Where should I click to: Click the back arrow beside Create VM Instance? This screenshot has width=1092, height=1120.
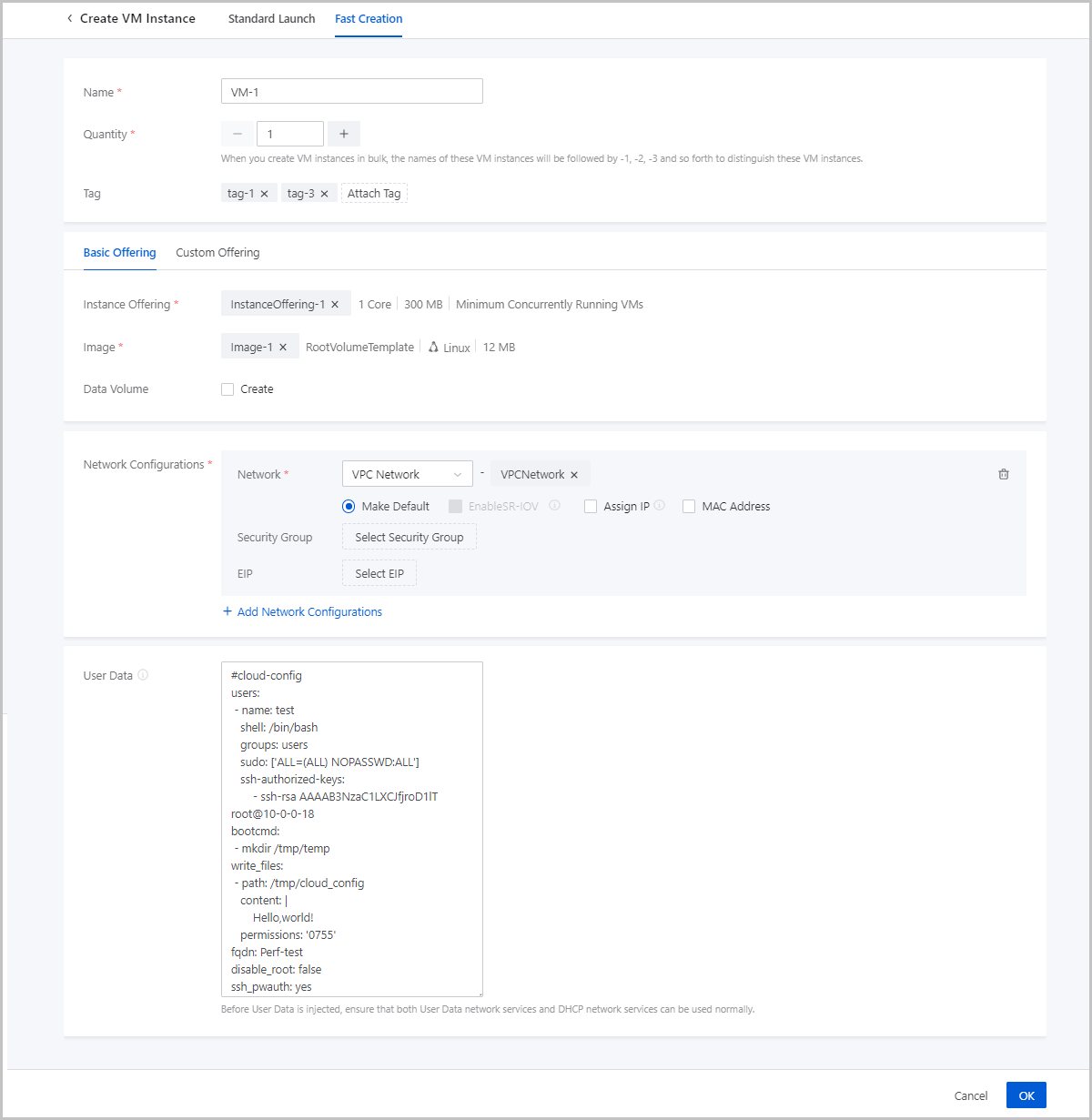coord(69,18)
